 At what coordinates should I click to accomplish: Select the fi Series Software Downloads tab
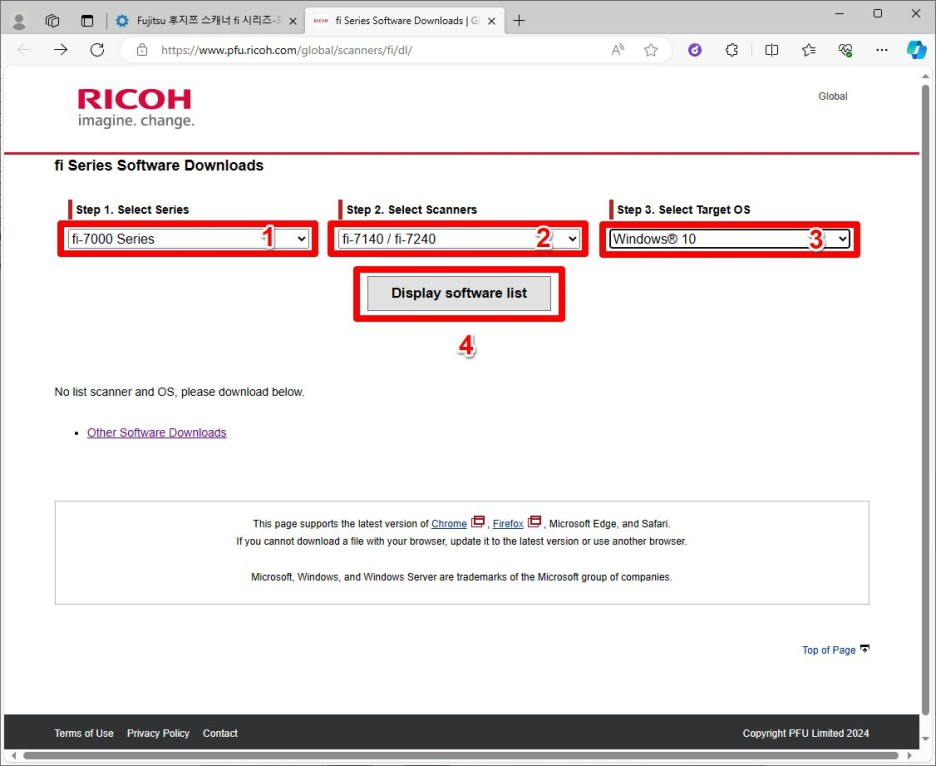coord(405,21)
